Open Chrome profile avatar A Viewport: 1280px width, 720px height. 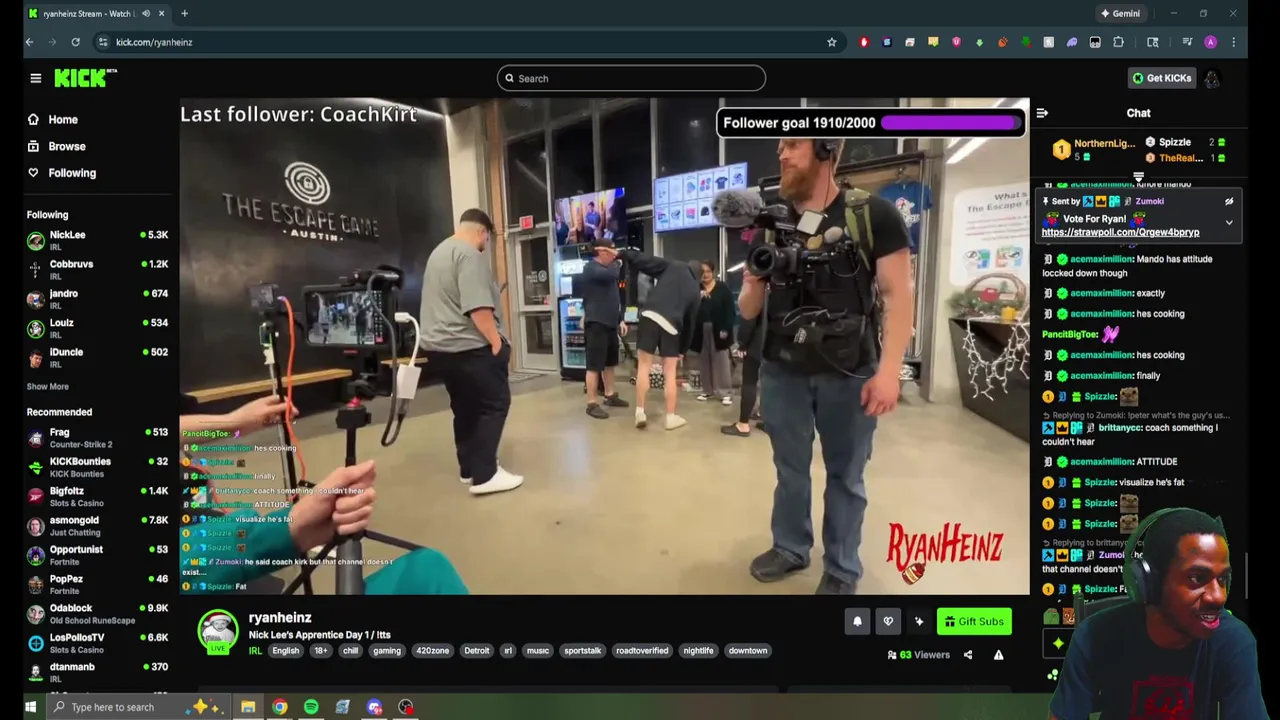[1210, 42]
